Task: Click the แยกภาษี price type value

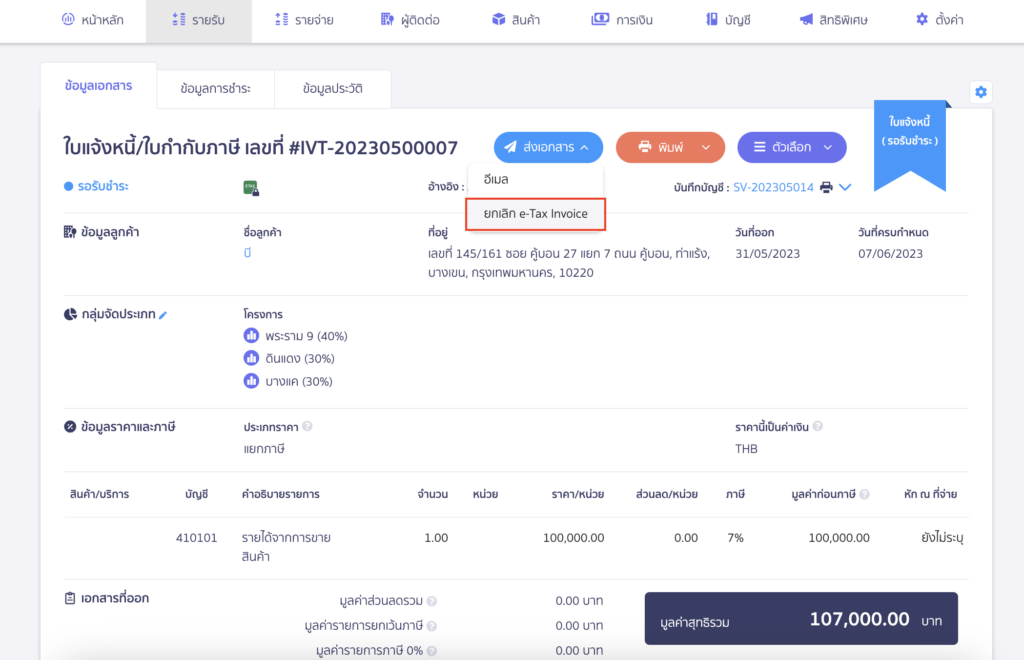Action: pyautogui.click(x=264, y=449)
